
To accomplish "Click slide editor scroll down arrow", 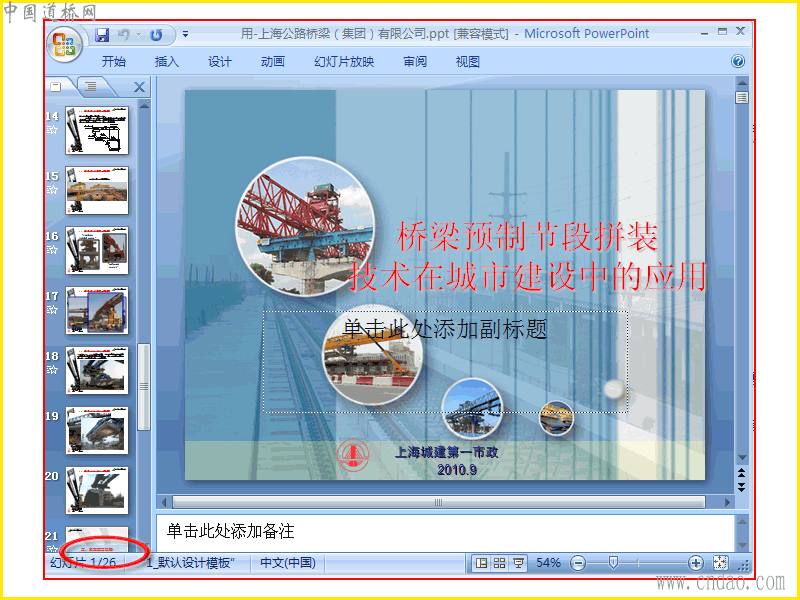I will click(x=742, y=458).
